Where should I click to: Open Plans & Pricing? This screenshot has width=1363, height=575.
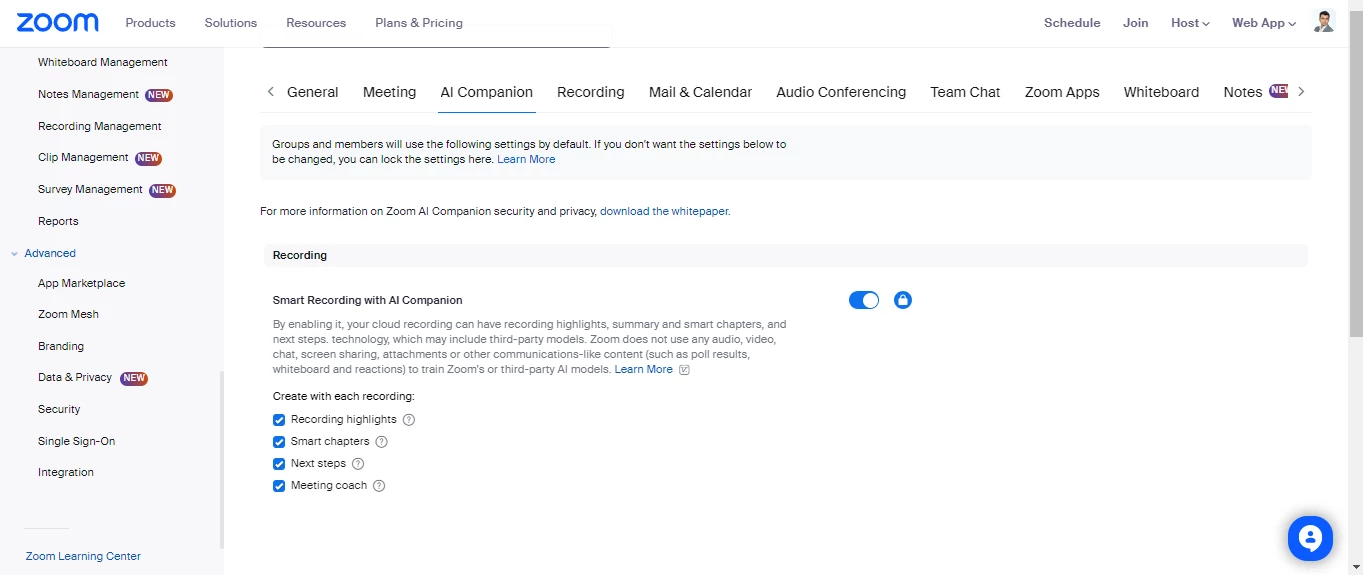click(x=419, y=22)
